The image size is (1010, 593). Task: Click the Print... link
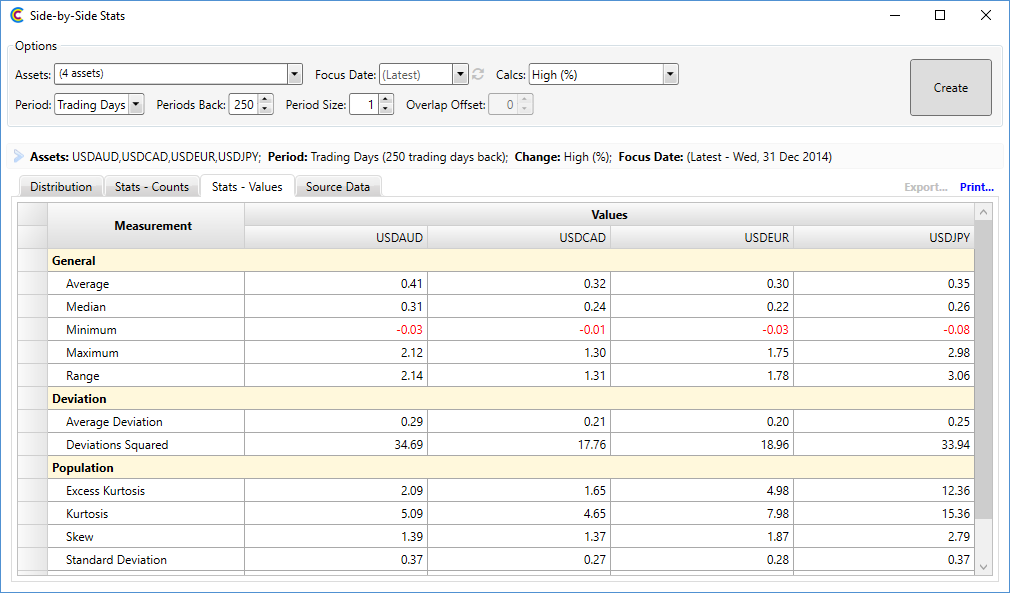(x=977, y=187)
